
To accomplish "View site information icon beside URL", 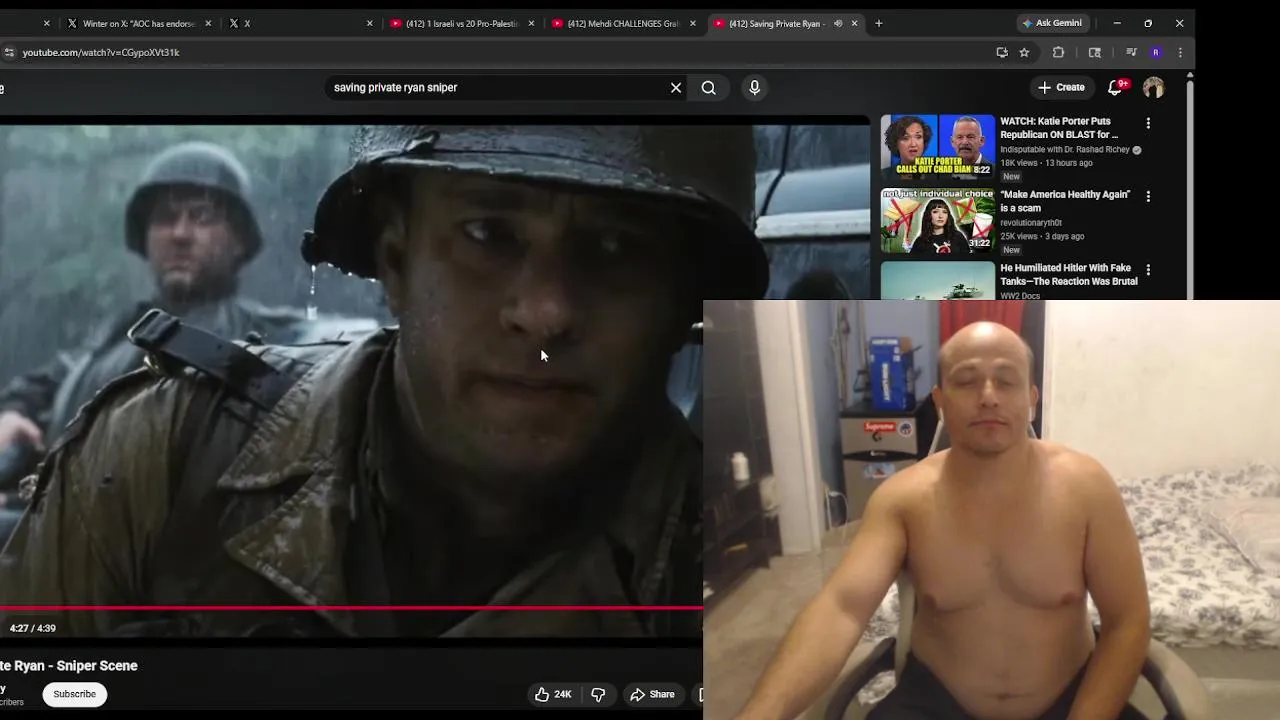I will pos(9,52).
